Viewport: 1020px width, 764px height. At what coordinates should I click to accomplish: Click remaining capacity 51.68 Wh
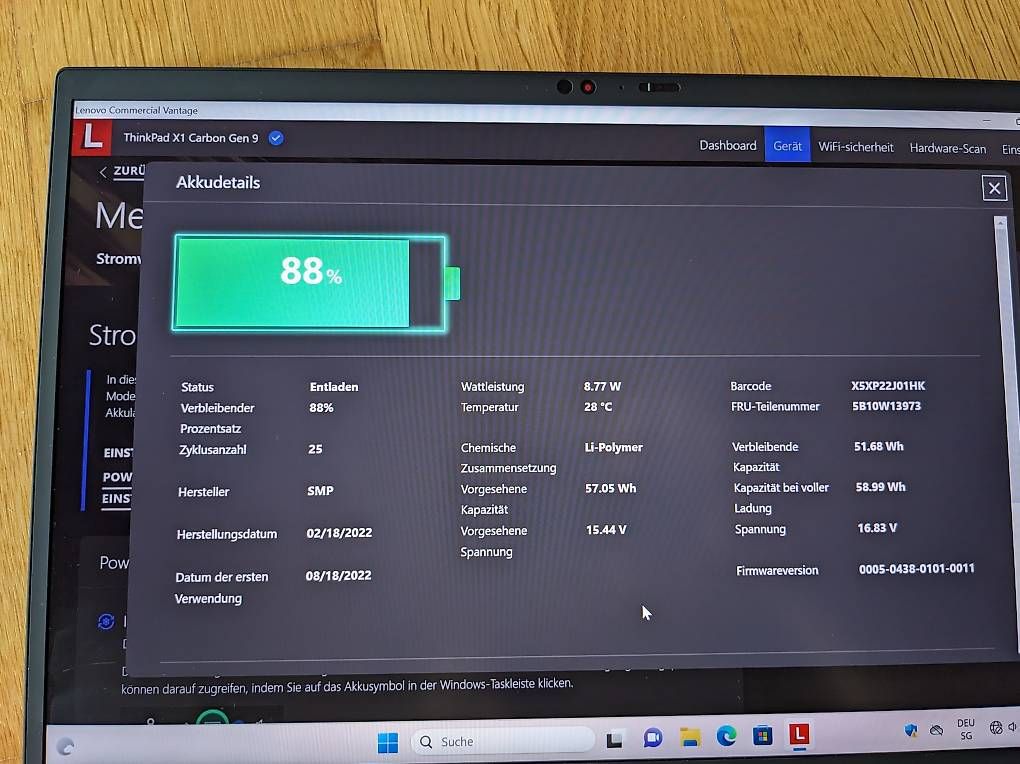click(x=878, y=446)
